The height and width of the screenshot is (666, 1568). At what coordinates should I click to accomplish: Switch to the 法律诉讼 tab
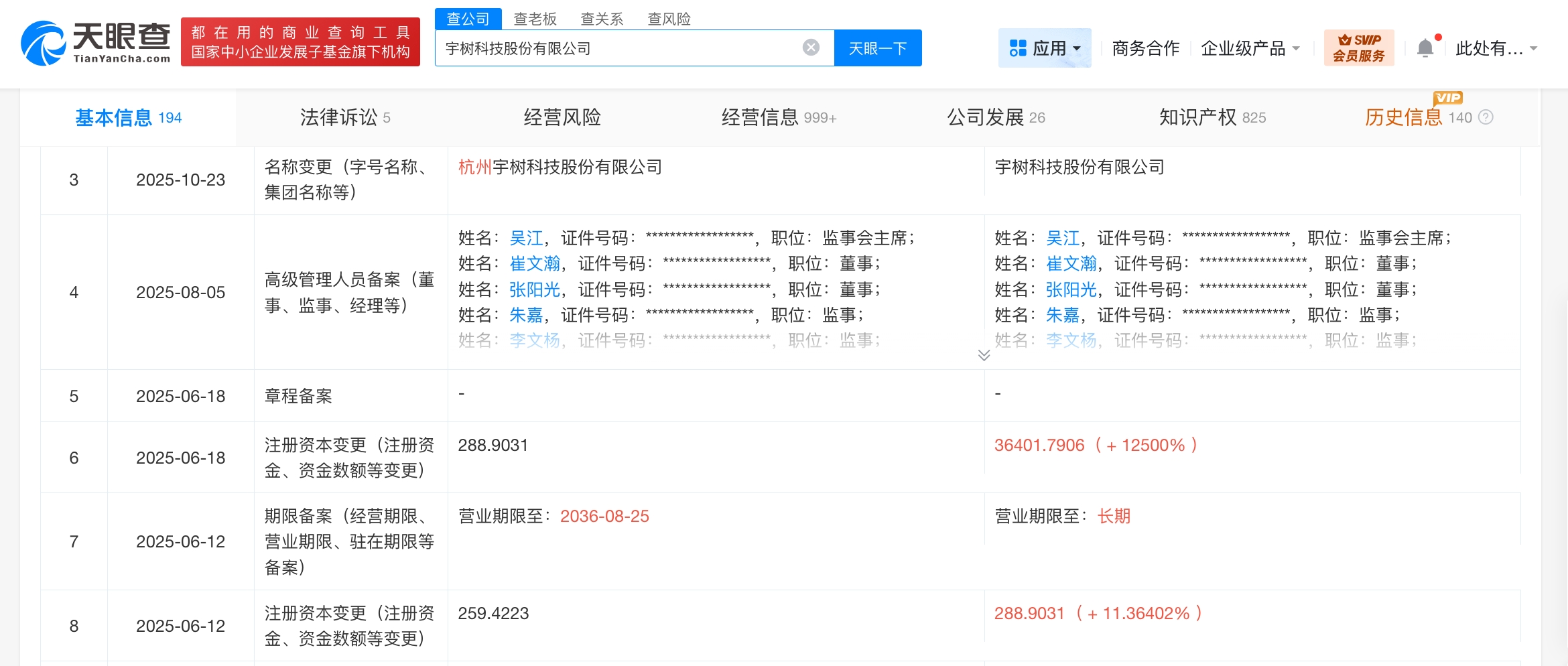click(x=345, y=118)
